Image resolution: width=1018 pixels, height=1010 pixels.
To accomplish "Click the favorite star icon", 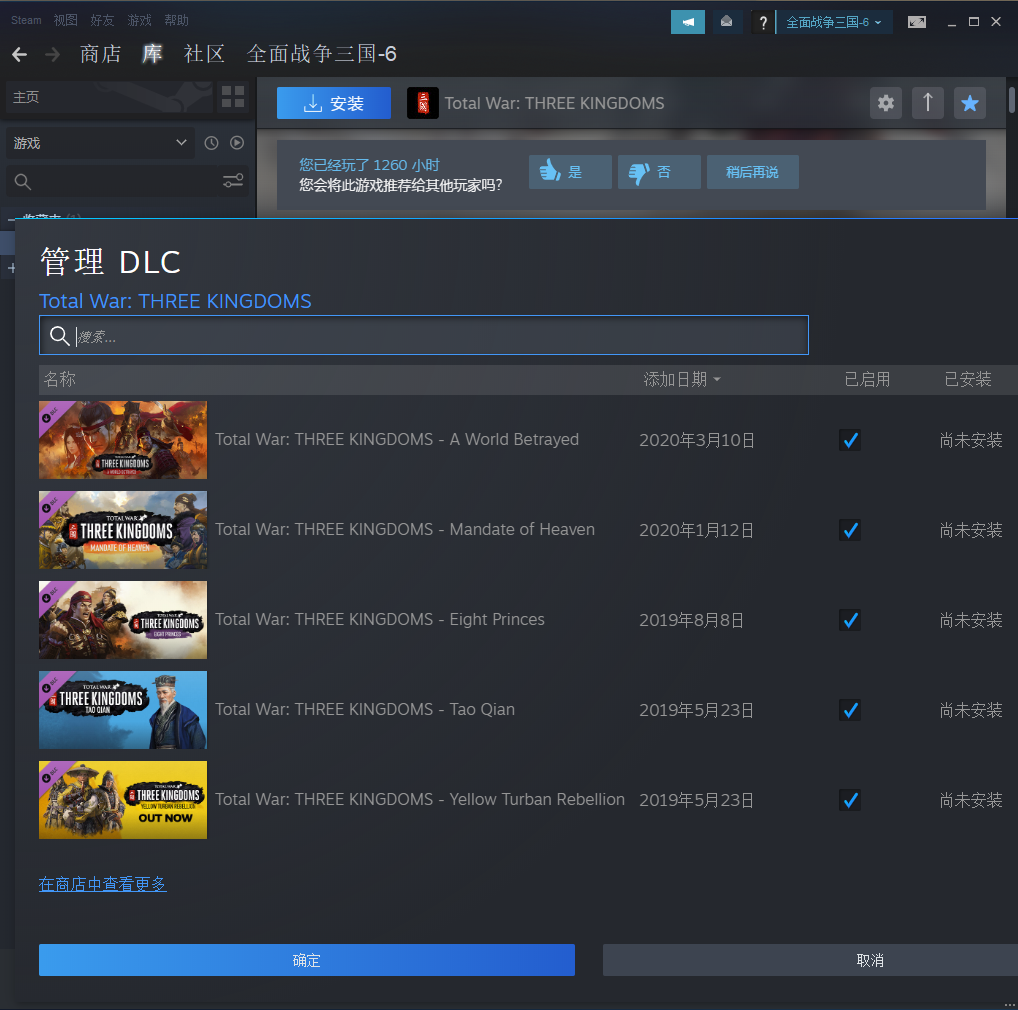I will pos(969,103).
